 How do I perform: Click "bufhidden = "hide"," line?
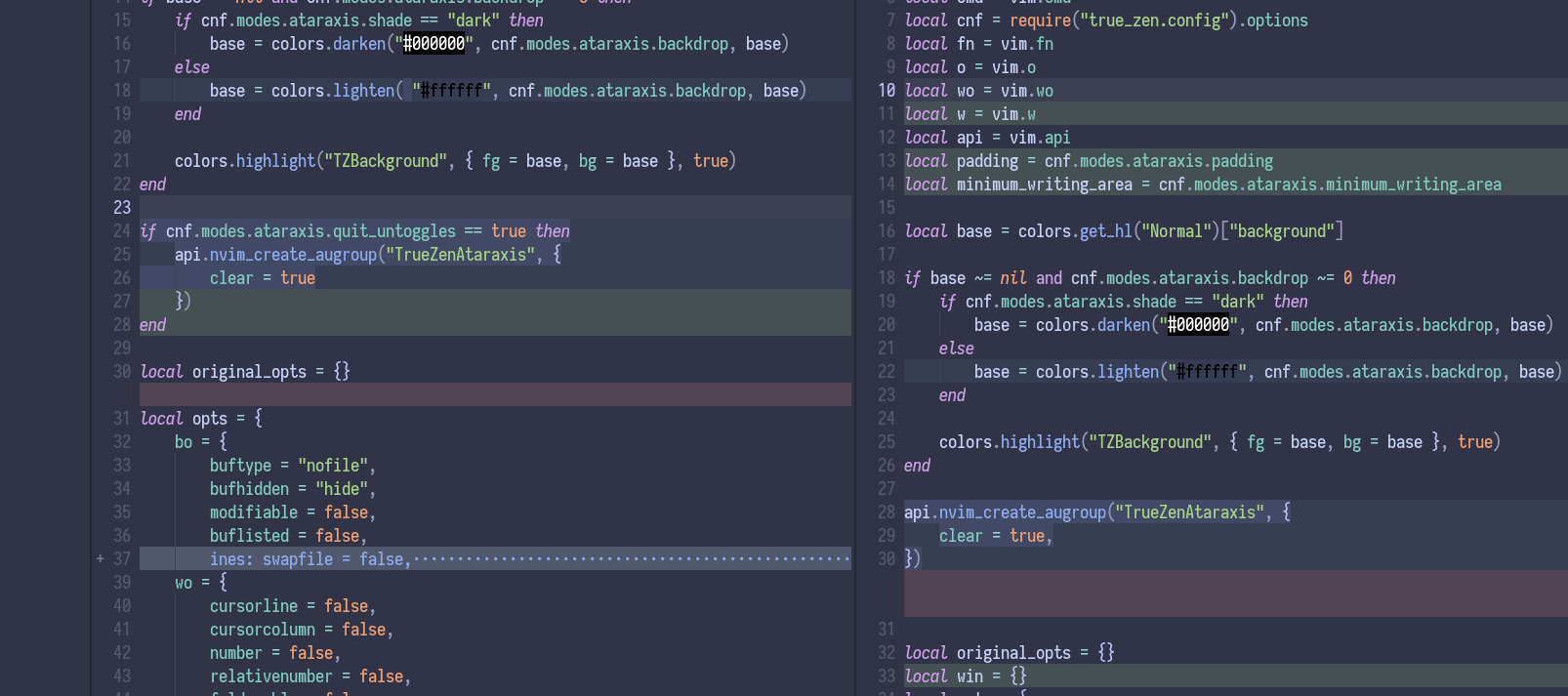point(293,489)
